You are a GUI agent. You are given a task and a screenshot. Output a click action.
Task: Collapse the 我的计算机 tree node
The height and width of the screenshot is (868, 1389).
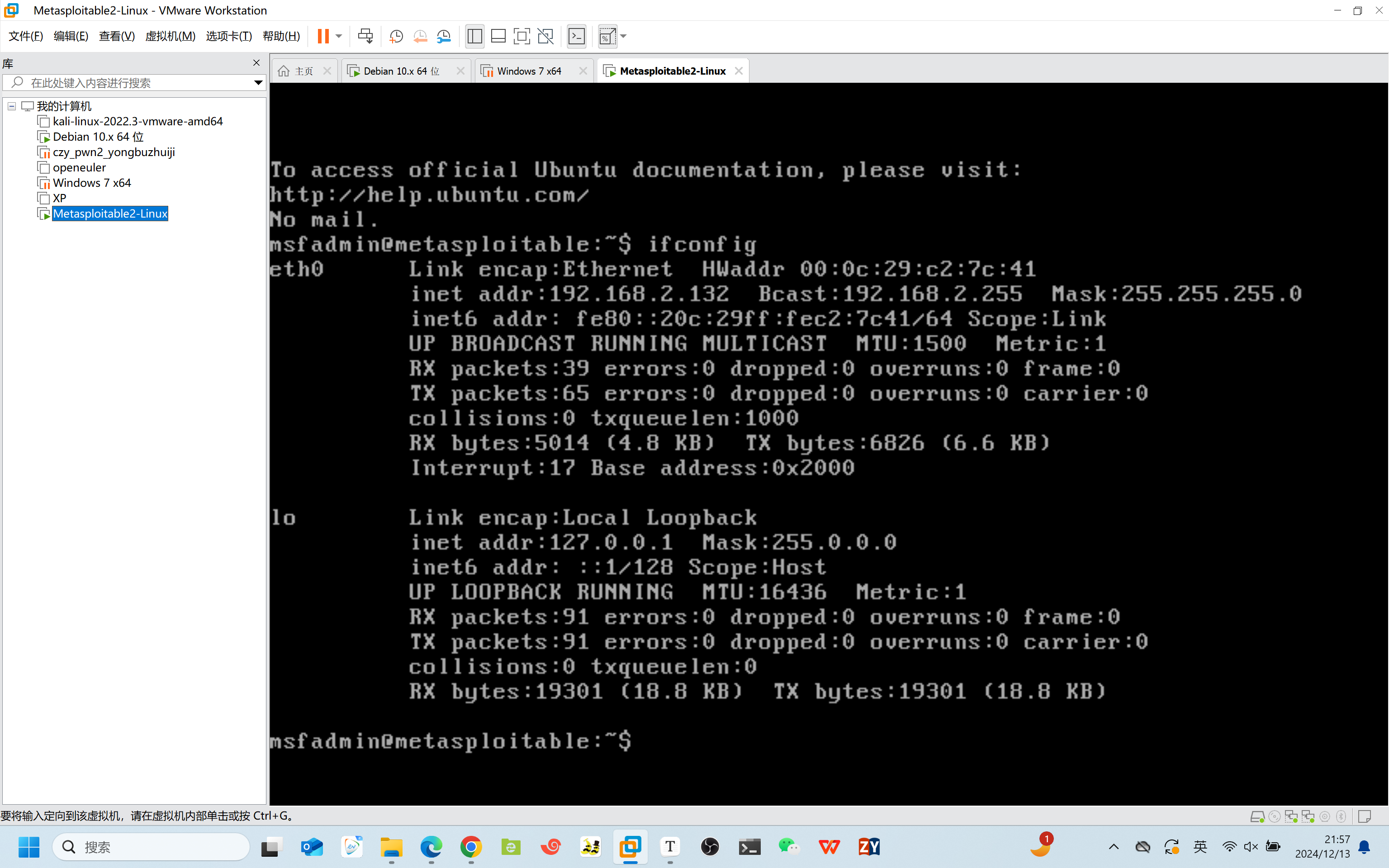(x=11, y=106)
